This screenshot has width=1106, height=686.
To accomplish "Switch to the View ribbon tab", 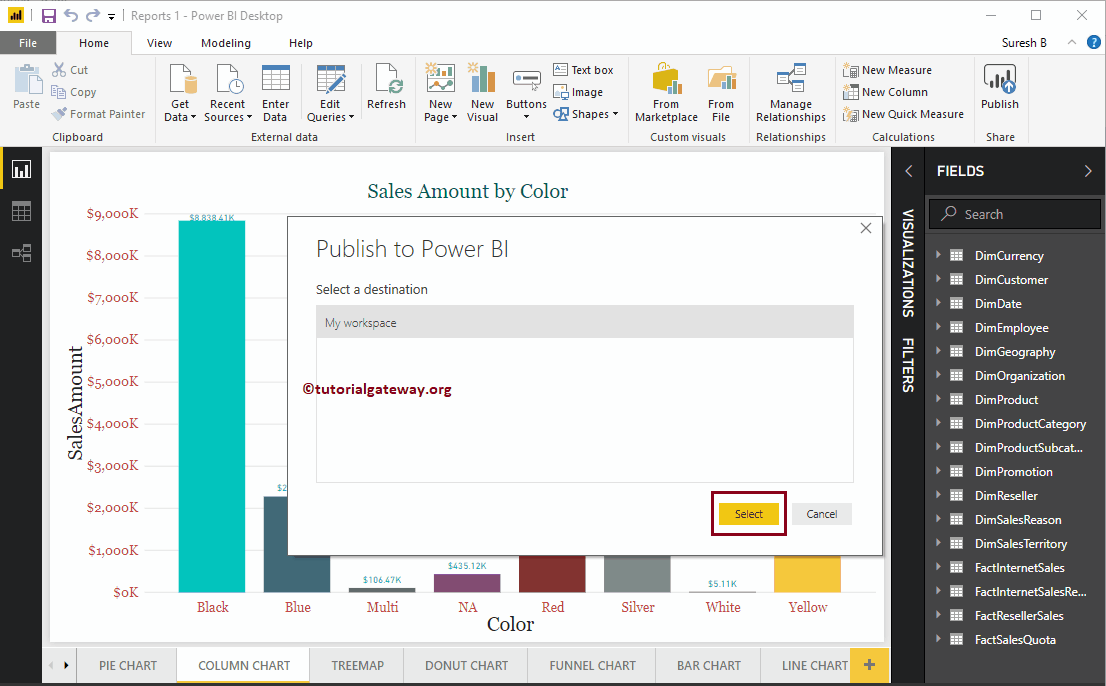I will [159, 43].
